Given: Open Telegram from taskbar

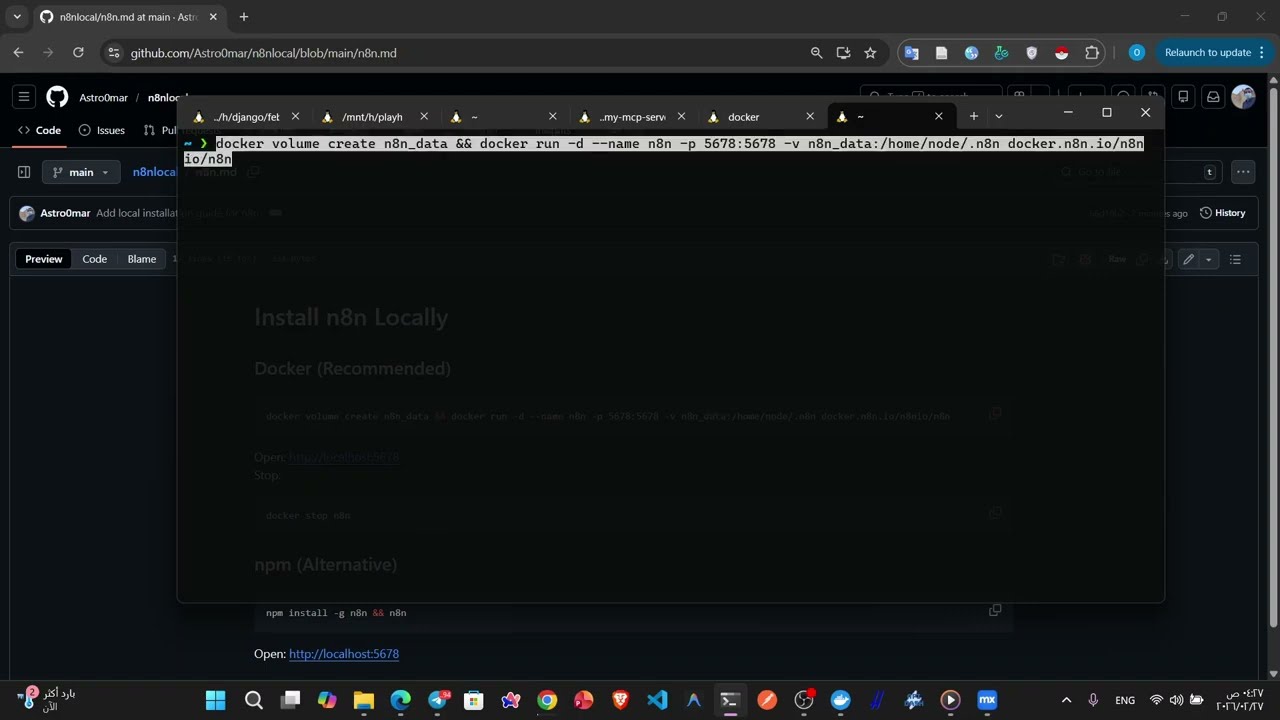Looking at the screenshot, I should [437, 700].
